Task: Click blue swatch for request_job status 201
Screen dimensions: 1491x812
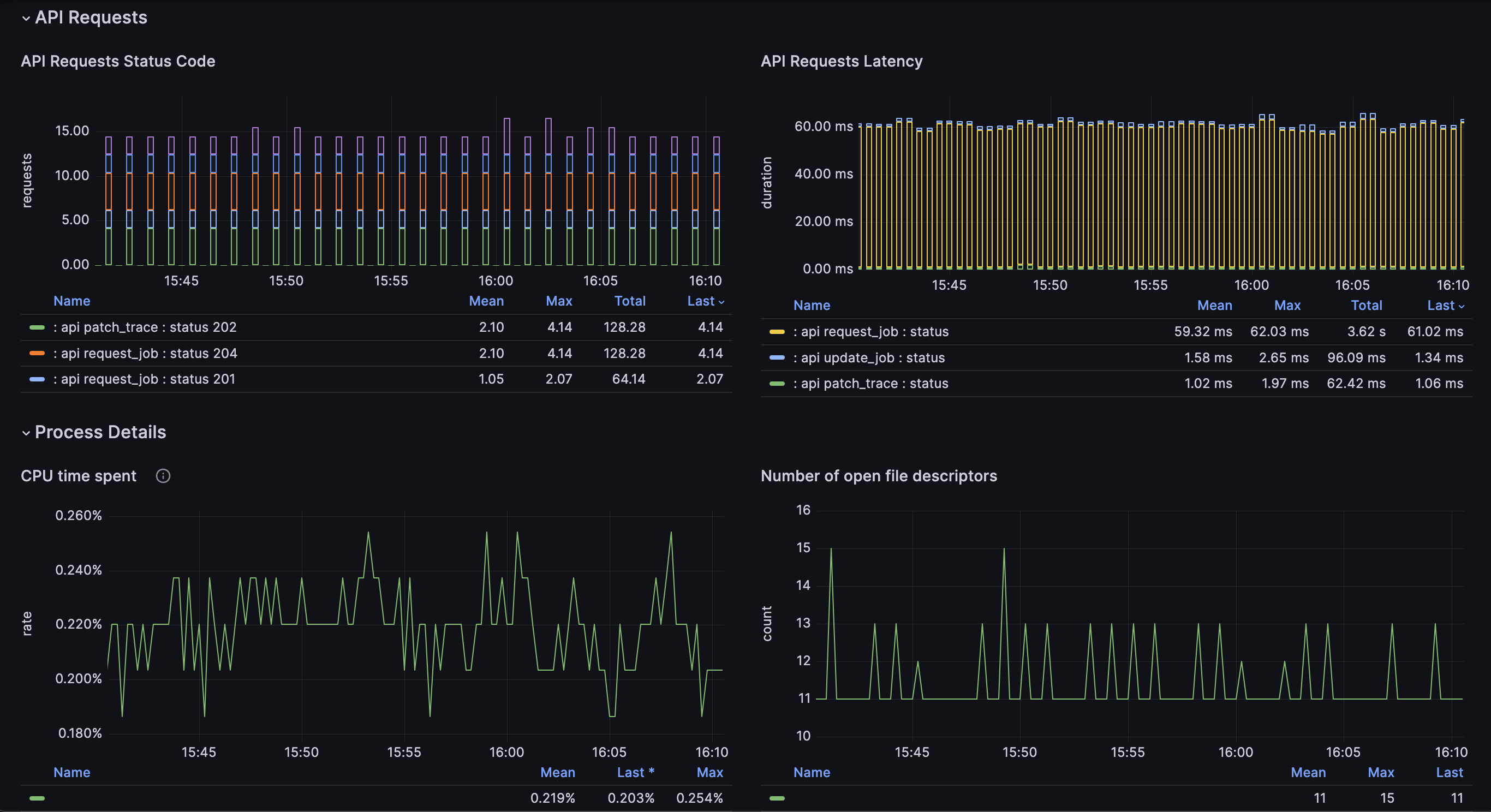Action: point(37,380)
